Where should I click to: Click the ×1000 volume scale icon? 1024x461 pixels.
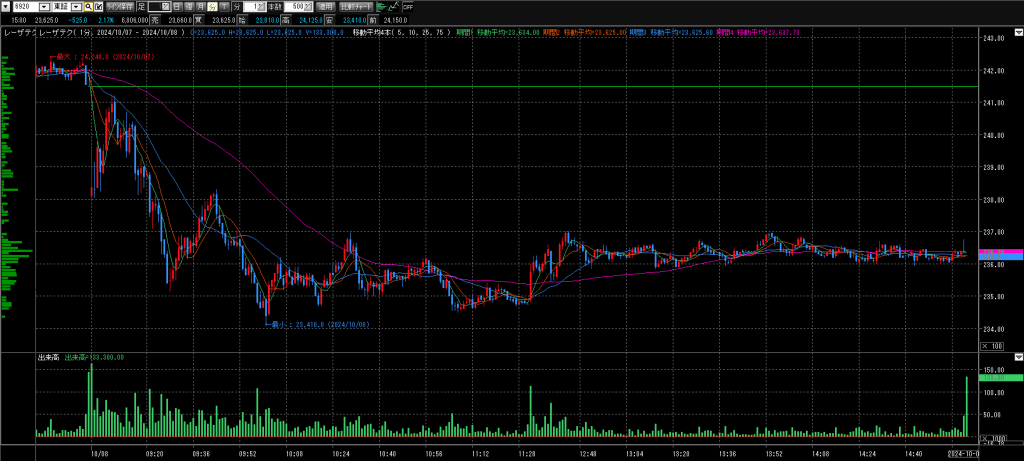991,439
